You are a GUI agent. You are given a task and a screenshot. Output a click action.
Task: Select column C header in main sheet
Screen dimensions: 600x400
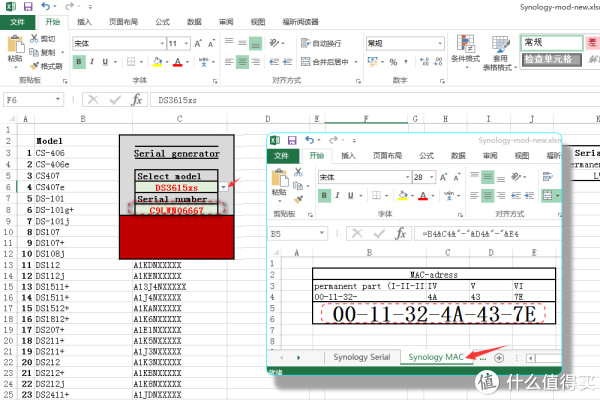pos(179,119)
